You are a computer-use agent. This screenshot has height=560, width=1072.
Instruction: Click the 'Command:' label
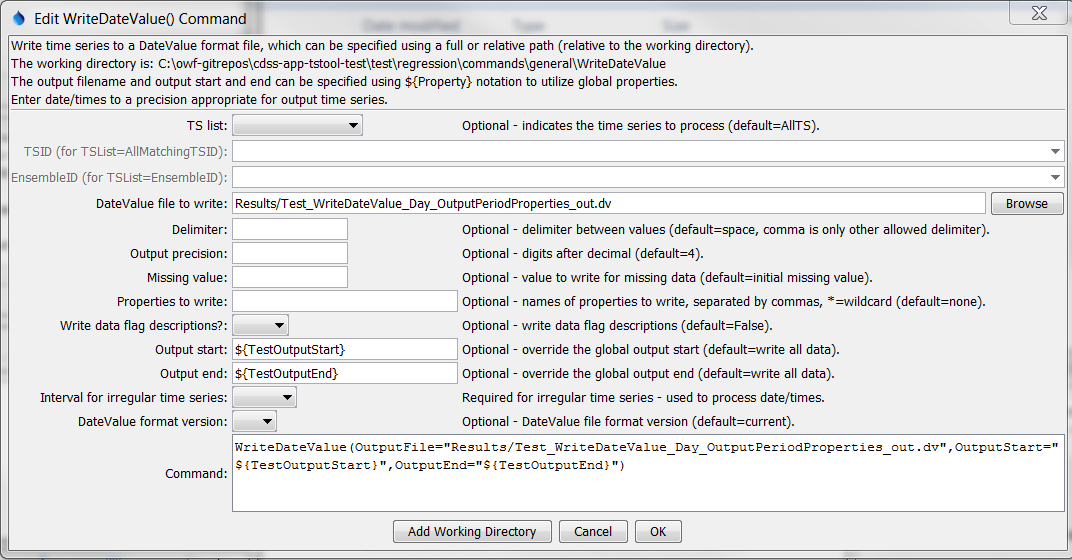196,473
